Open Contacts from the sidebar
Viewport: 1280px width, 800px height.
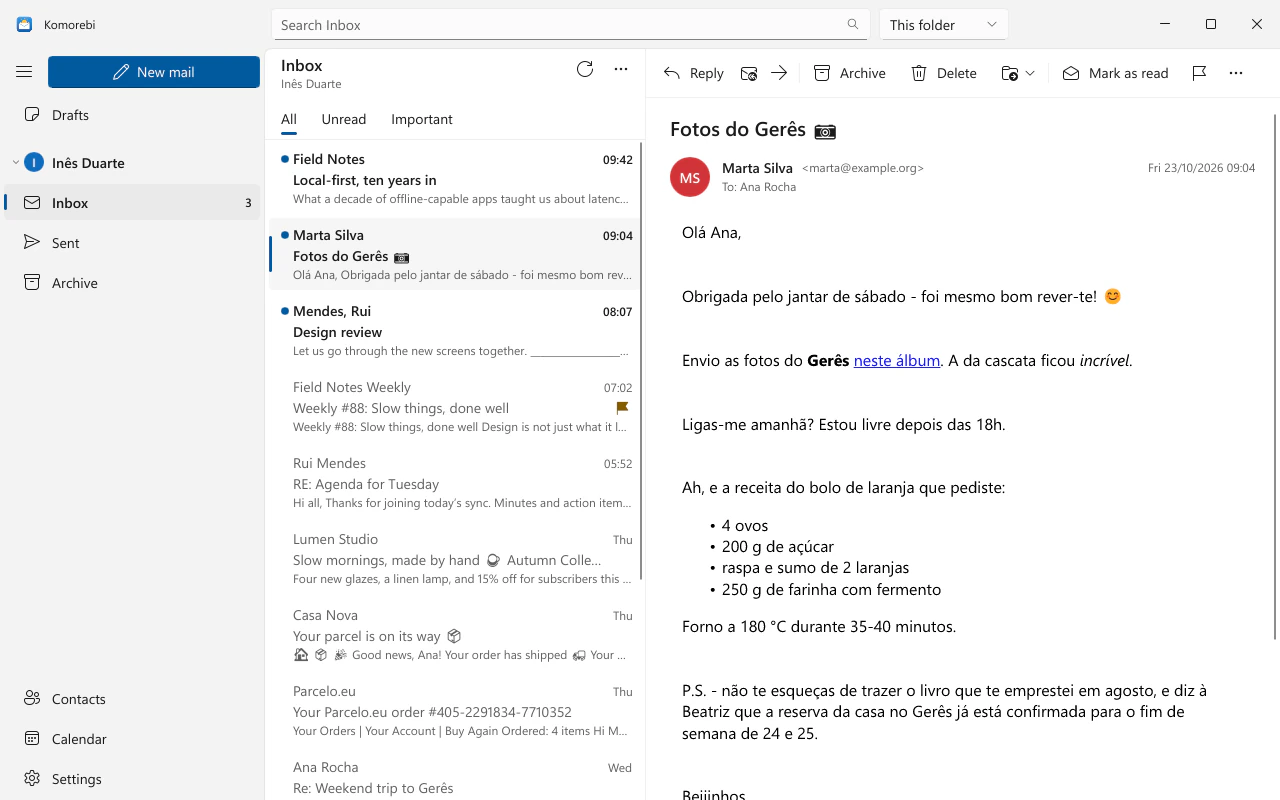[132, 699]
